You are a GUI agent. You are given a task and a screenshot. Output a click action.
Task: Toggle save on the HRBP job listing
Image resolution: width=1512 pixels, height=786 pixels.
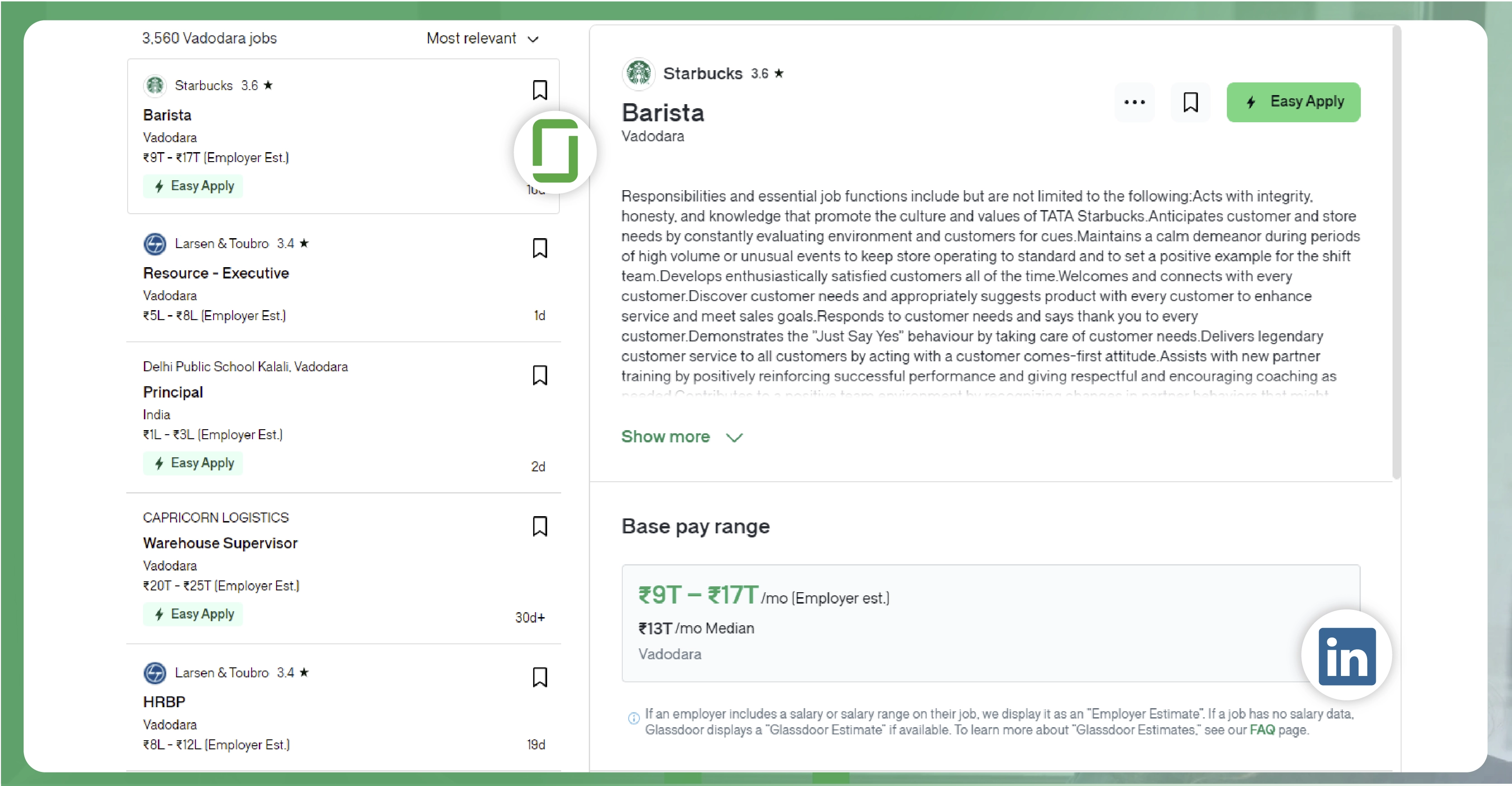539,677
